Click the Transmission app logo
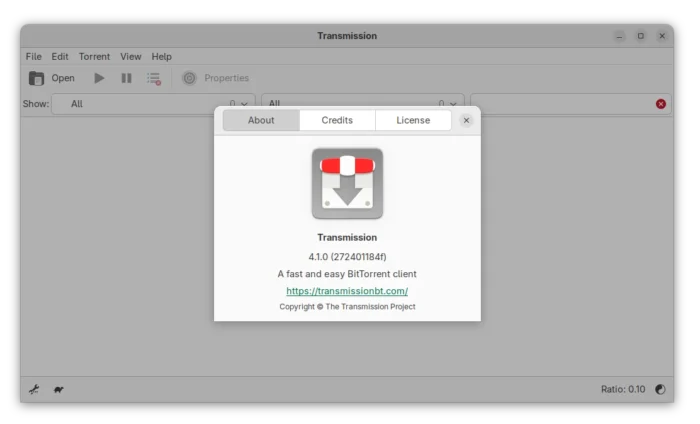Screen dimensions: 700x424 click(x=347, y=183)
